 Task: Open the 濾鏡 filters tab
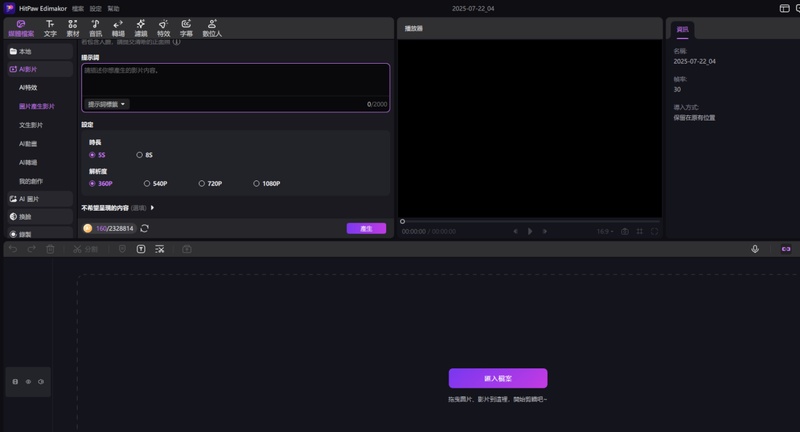tap(141, 28)
